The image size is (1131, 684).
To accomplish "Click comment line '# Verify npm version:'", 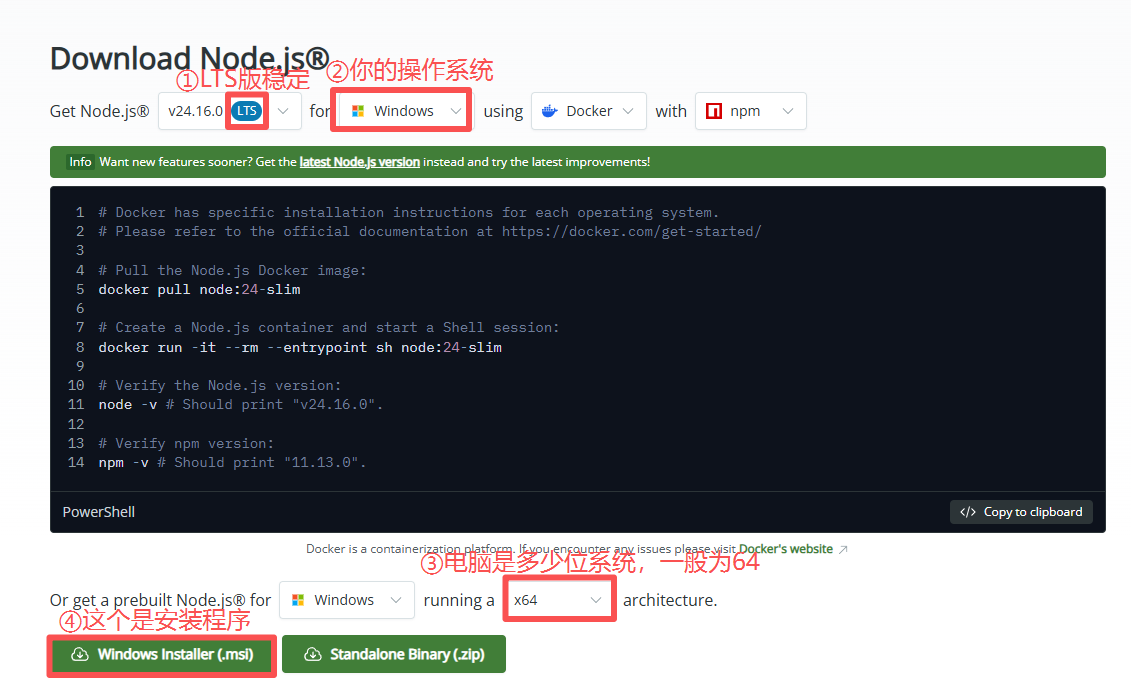I will pyautogui.click(x=186, y=443).
